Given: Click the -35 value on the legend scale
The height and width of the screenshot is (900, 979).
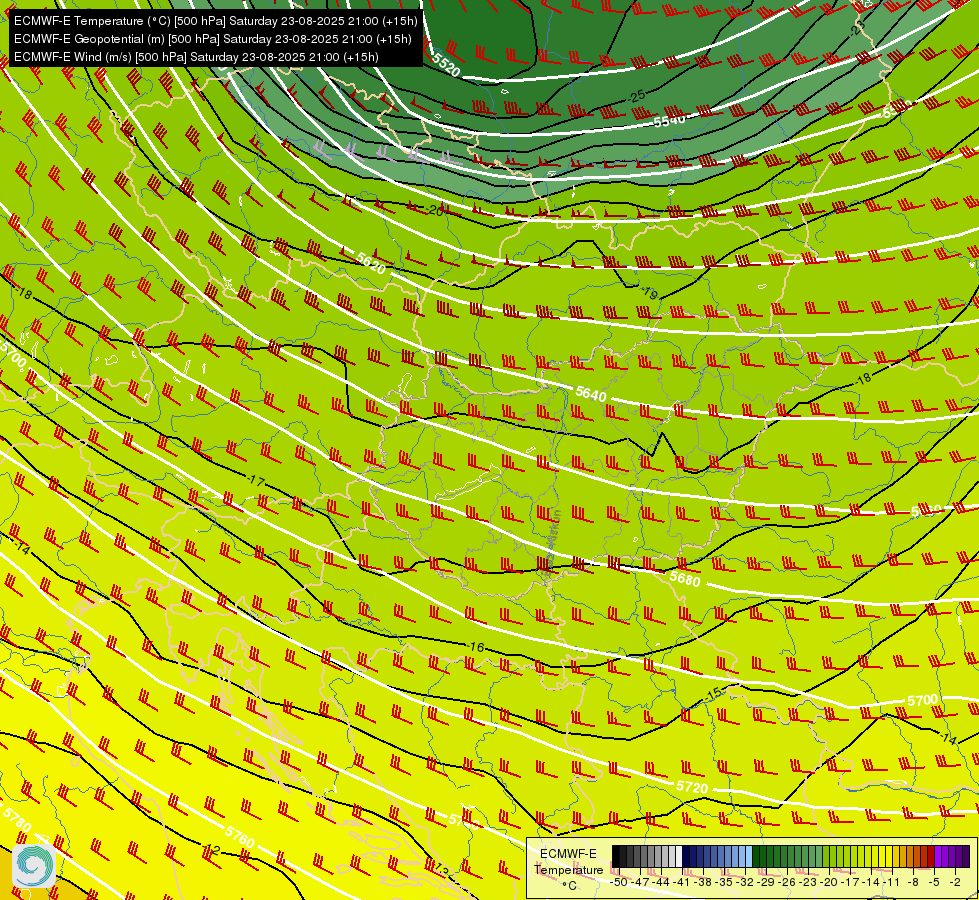Looking at the screenshot, I should [726, 882].
